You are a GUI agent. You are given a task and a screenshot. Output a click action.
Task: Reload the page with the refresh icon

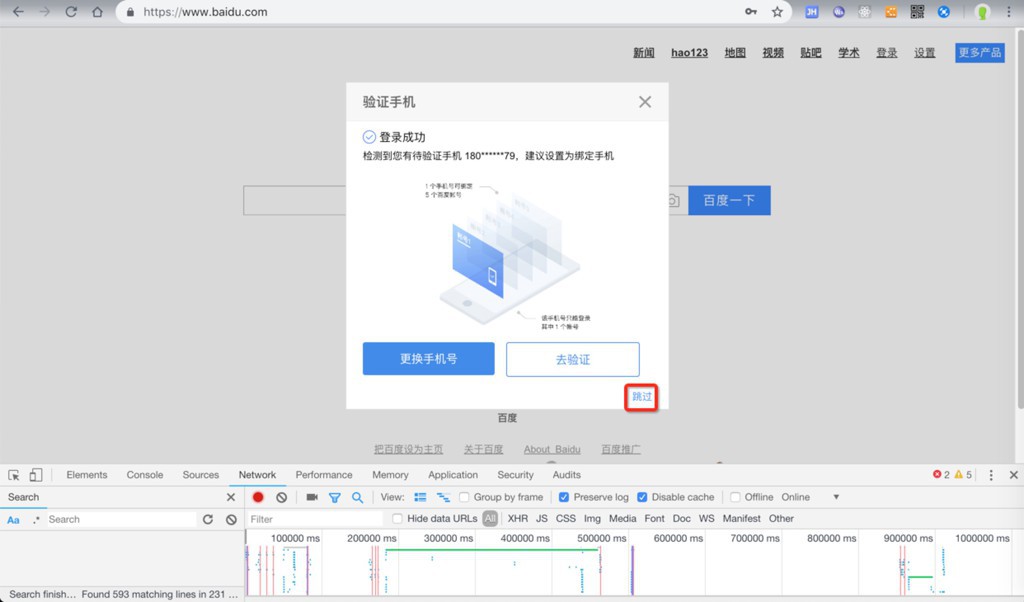[x=71, y=12]
